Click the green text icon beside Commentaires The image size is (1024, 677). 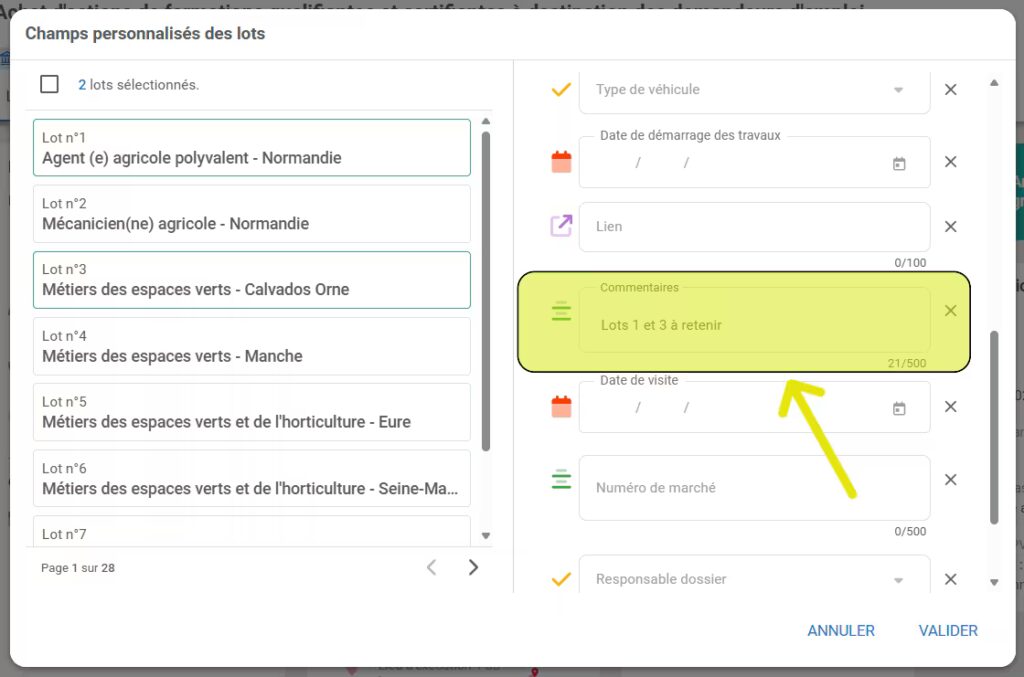coord(560,311)
